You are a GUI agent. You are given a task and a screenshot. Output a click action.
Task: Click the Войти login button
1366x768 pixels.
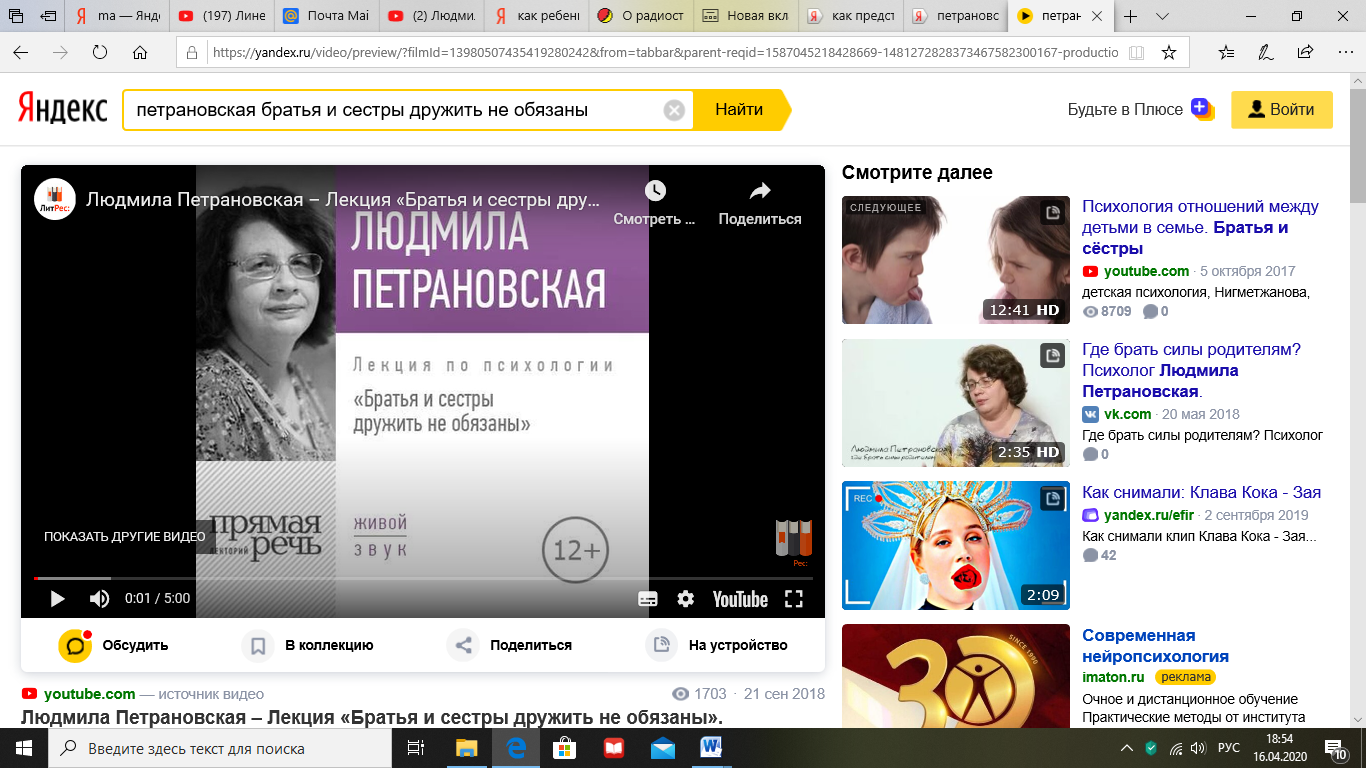click(1282, 110)
